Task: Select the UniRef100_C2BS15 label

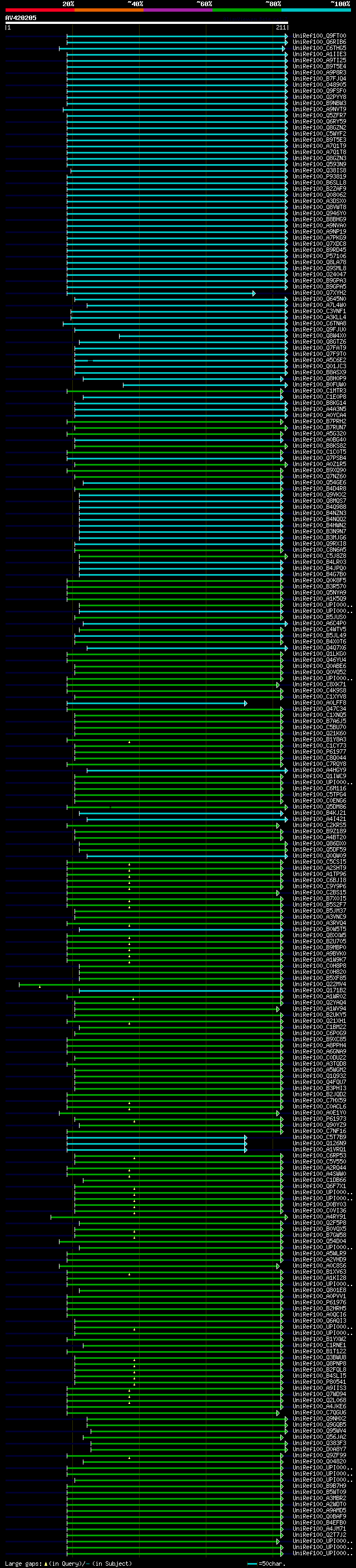Action: pyautogui.click(x=319, y=892)
